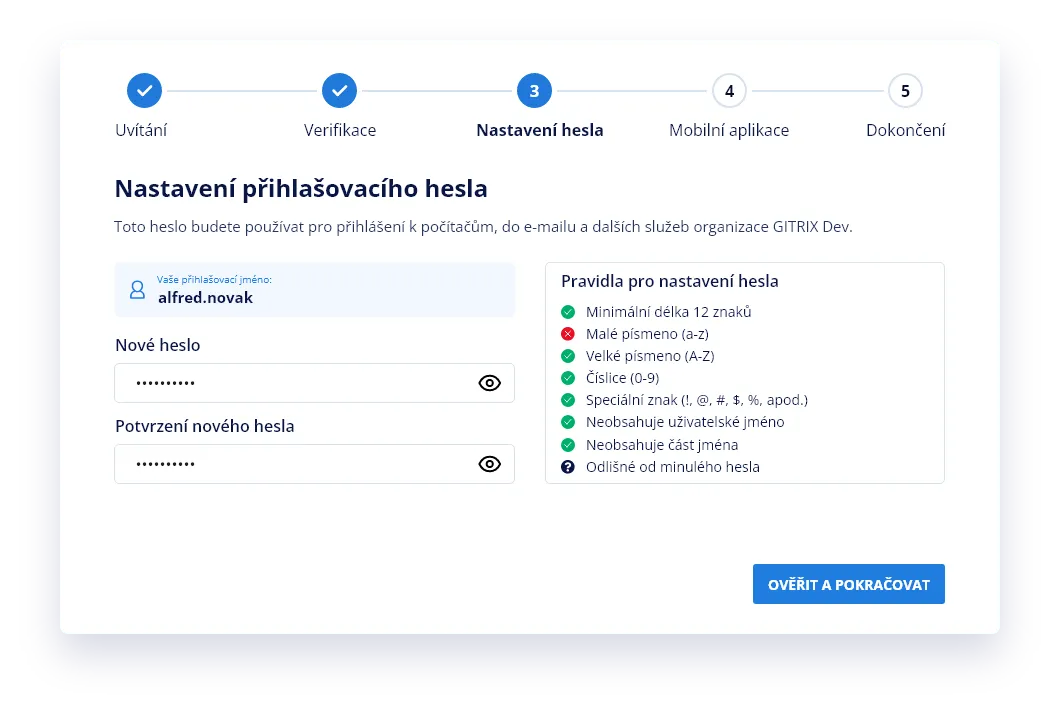This screenshot has height=714, width=1060.
Task: Open the Uvítání step label
Action: click(141, 130)
